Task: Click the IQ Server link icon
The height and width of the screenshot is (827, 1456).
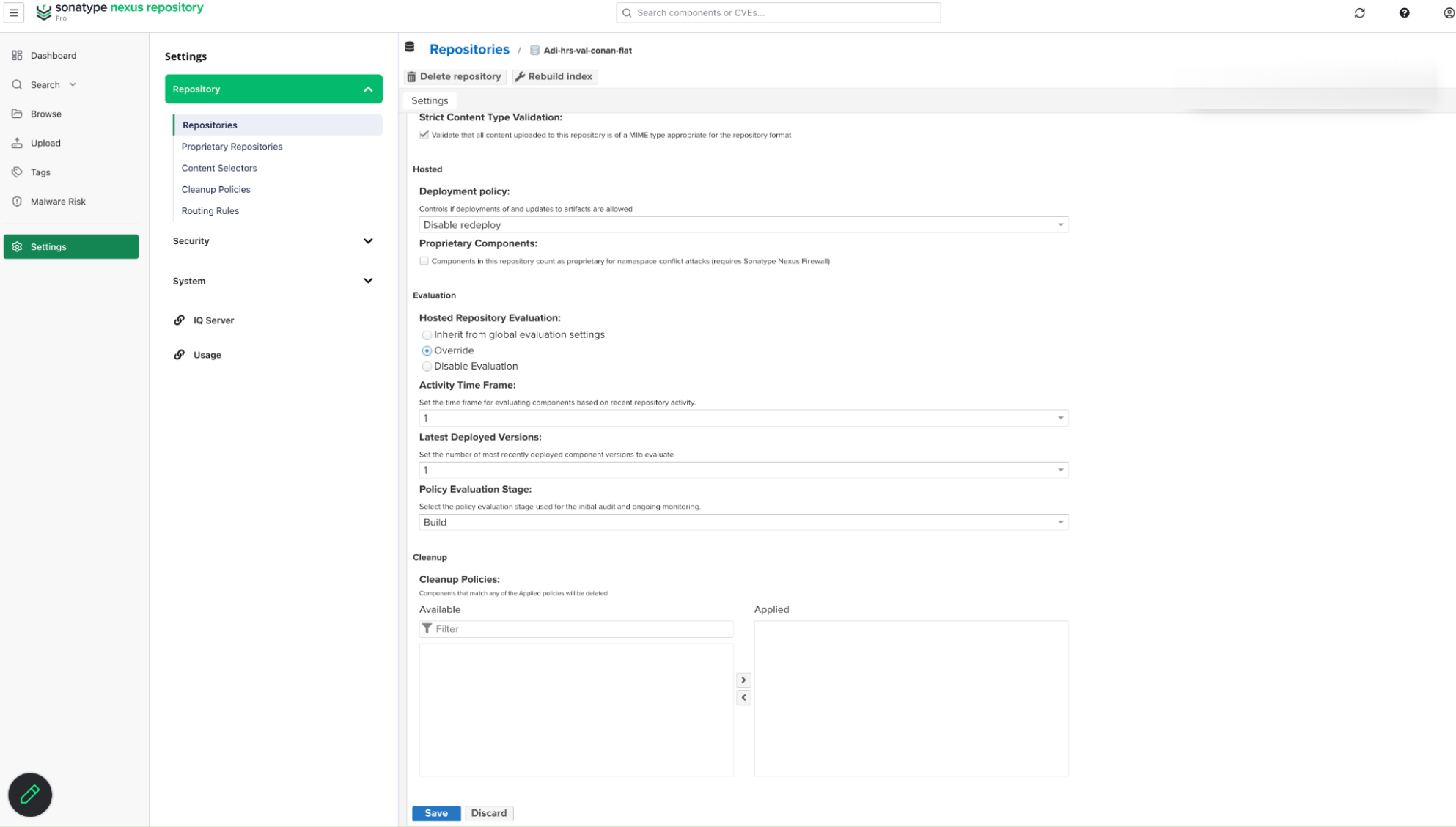Action: [x=179, y=320]
